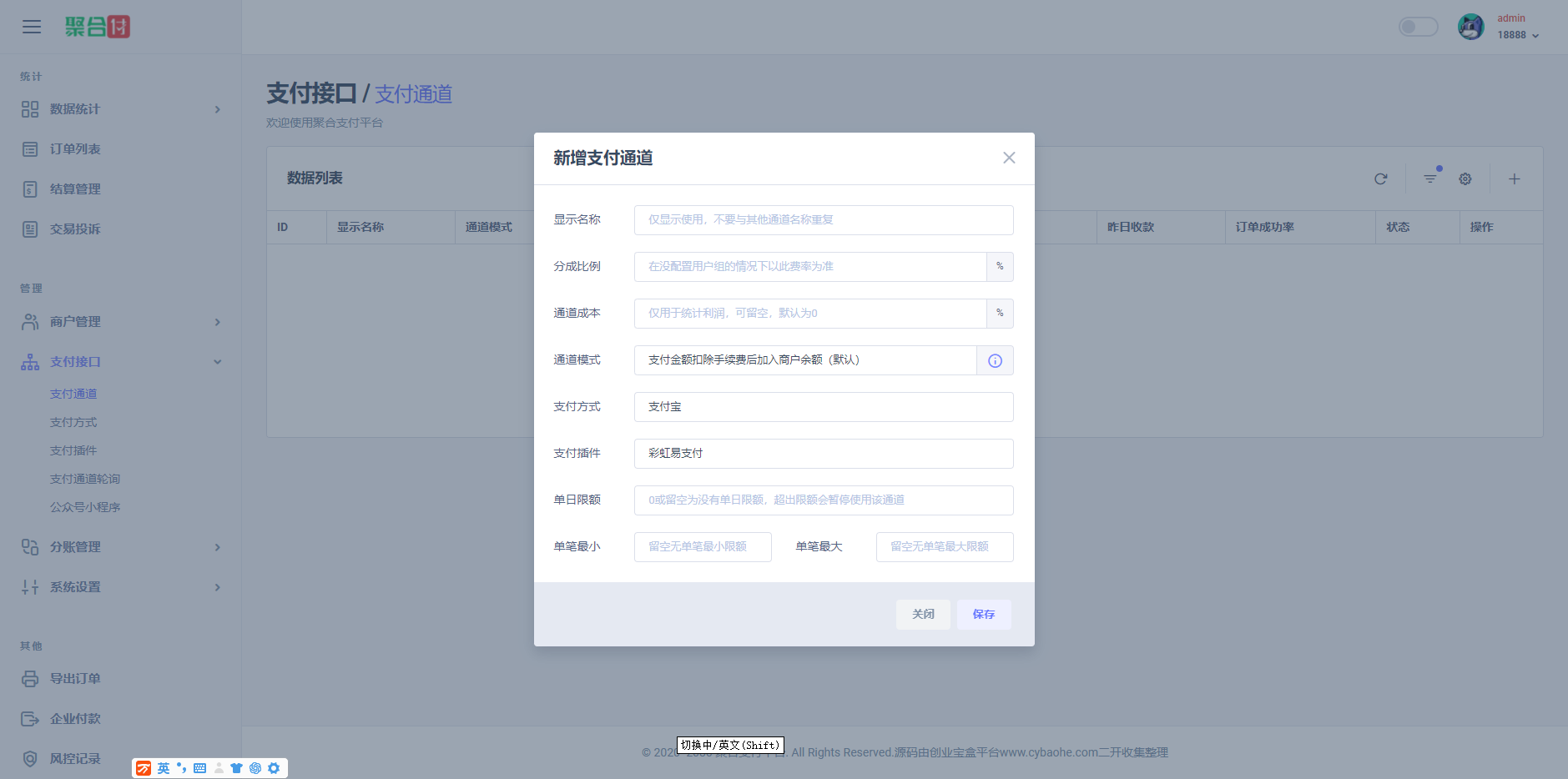Open input method settings via gear icon
1568x779 pixels.
(x=274, y=767)
